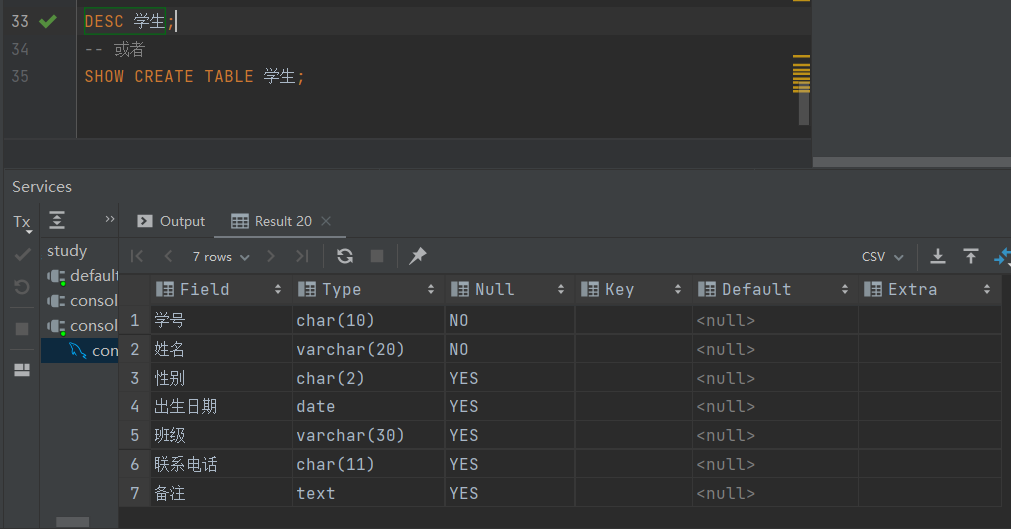Image resolution: width=1011 pixels, height=529 pixels.
Task: Go to last page of results
Action: click(x=302, y=256)
